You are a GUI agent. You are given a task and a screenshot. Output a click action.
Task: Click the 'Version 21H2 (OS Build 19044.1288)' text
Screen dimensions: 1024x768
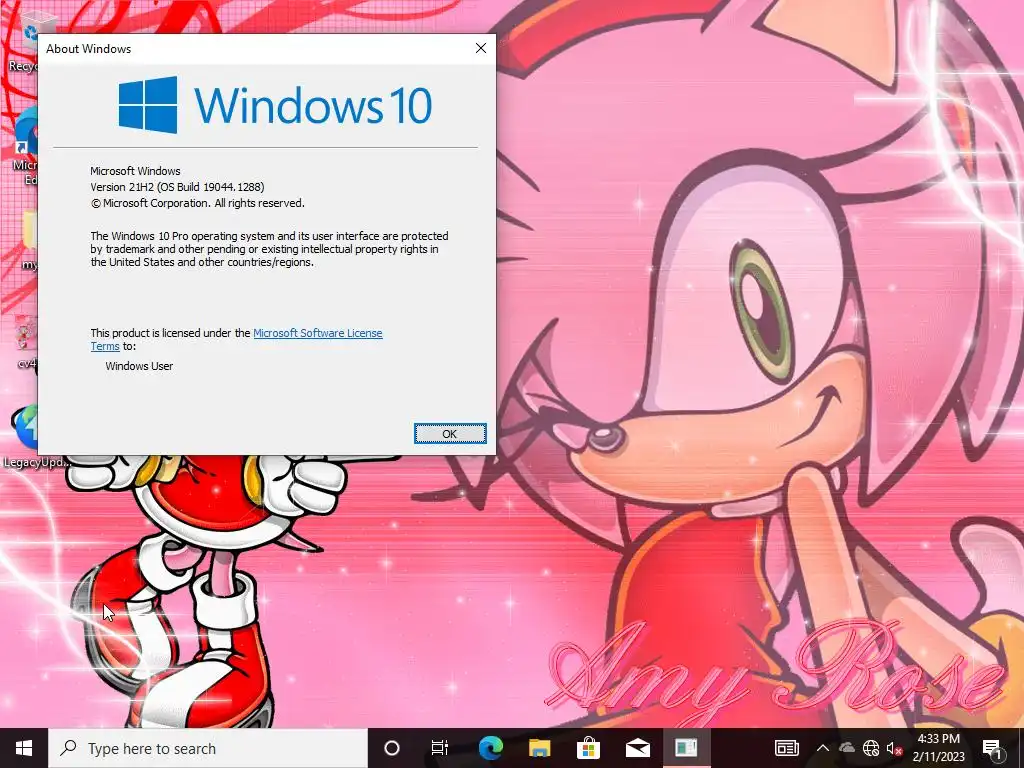pyautogui.click(x=177, y=187)
